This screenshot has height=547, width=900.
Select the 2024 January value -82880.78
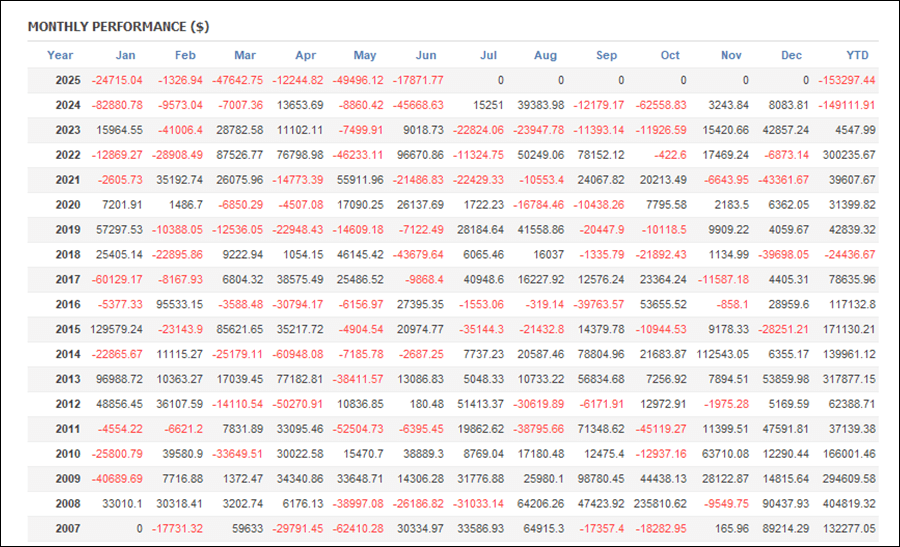pyautogui.click(x=117, y=105)
